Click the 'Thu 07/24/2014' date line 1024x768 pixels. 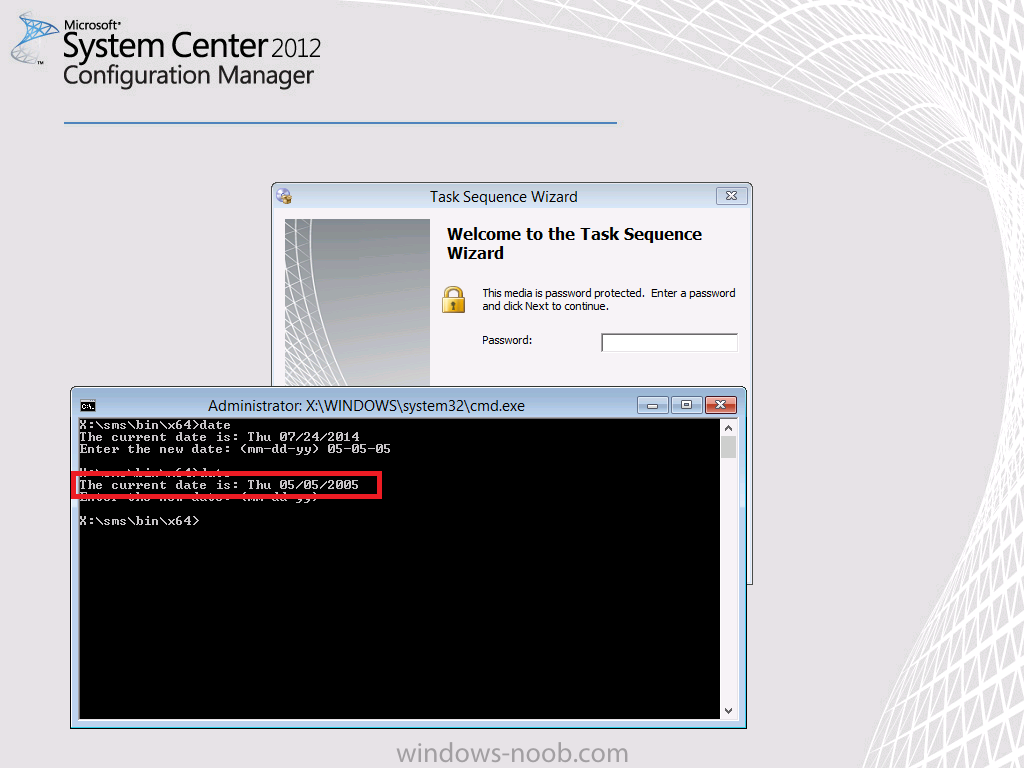coord(219,437)
